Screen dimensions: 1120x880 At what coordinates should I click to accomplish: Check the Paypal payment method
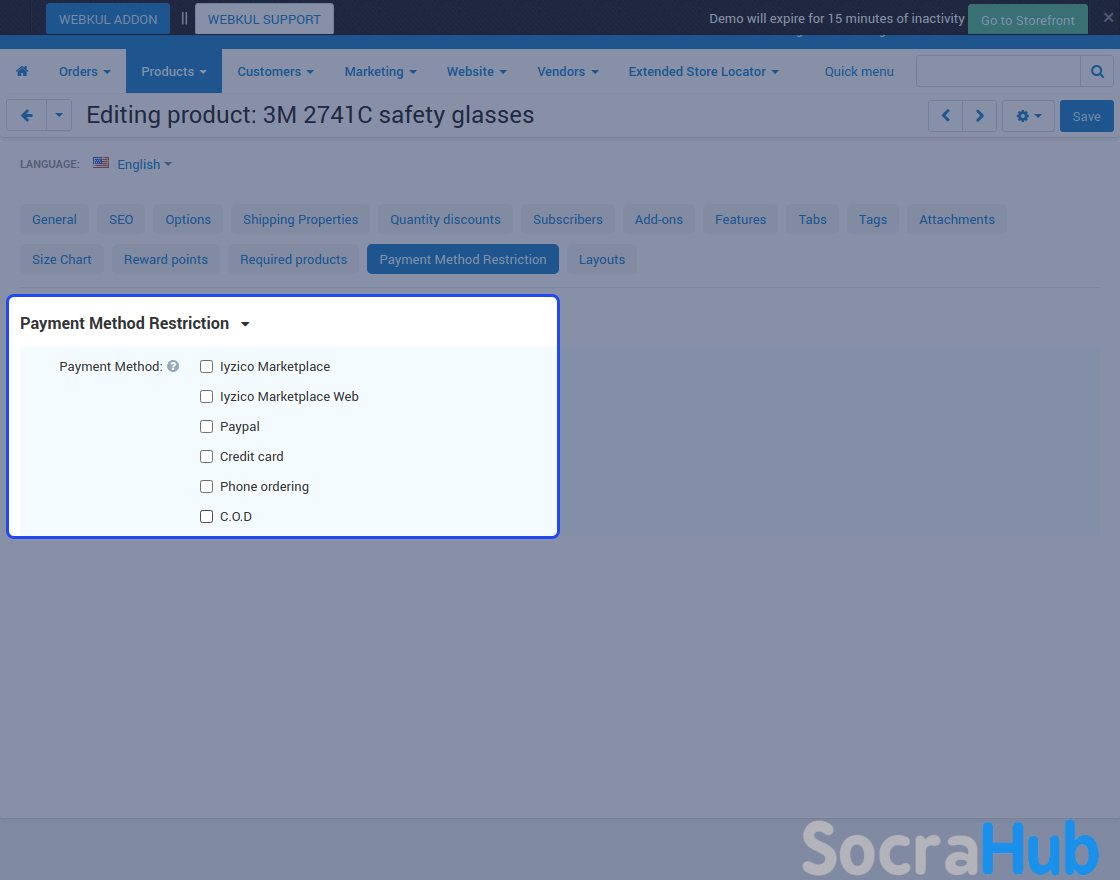click(207, 427)
